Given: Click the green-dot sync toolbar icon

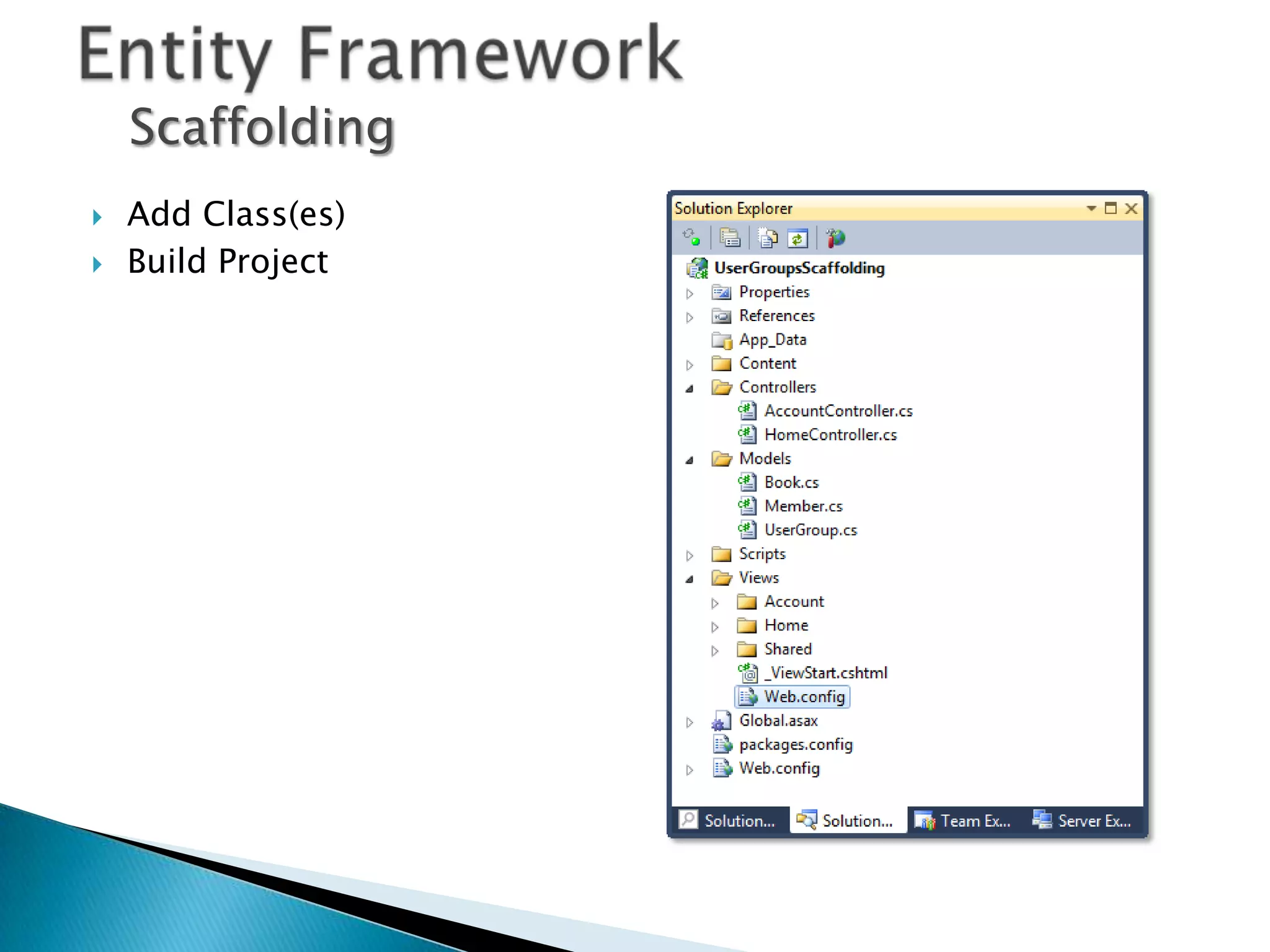Looking at the screenshot, I should pyautogui.click(x=691, y=237).
